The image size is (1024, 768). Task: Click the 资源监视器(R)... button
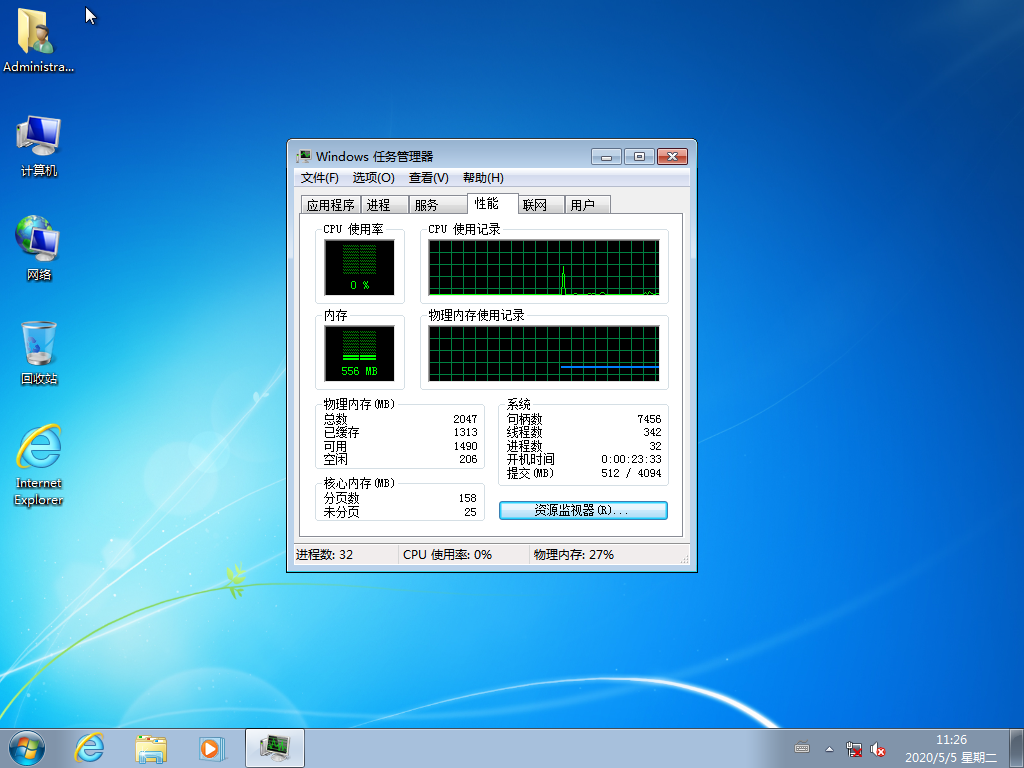(583, 511)
